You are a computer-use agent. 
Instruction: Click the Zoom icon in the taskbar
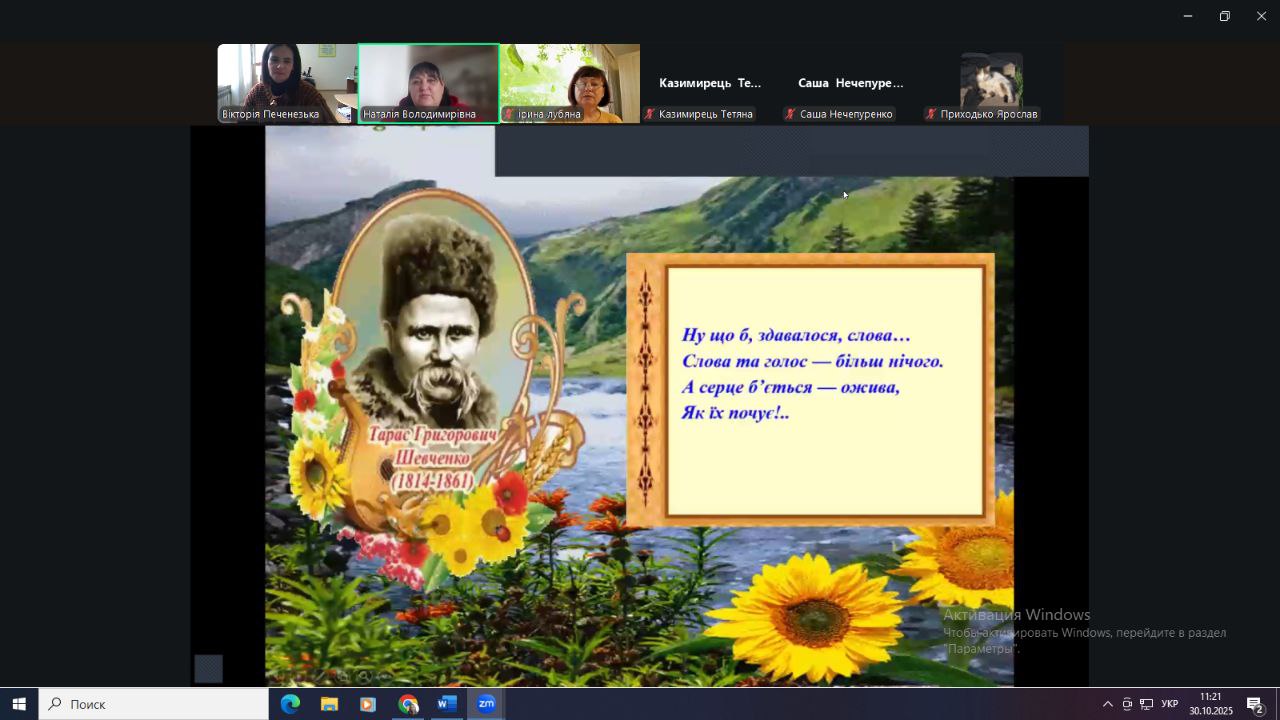click(x=486, y=704)
